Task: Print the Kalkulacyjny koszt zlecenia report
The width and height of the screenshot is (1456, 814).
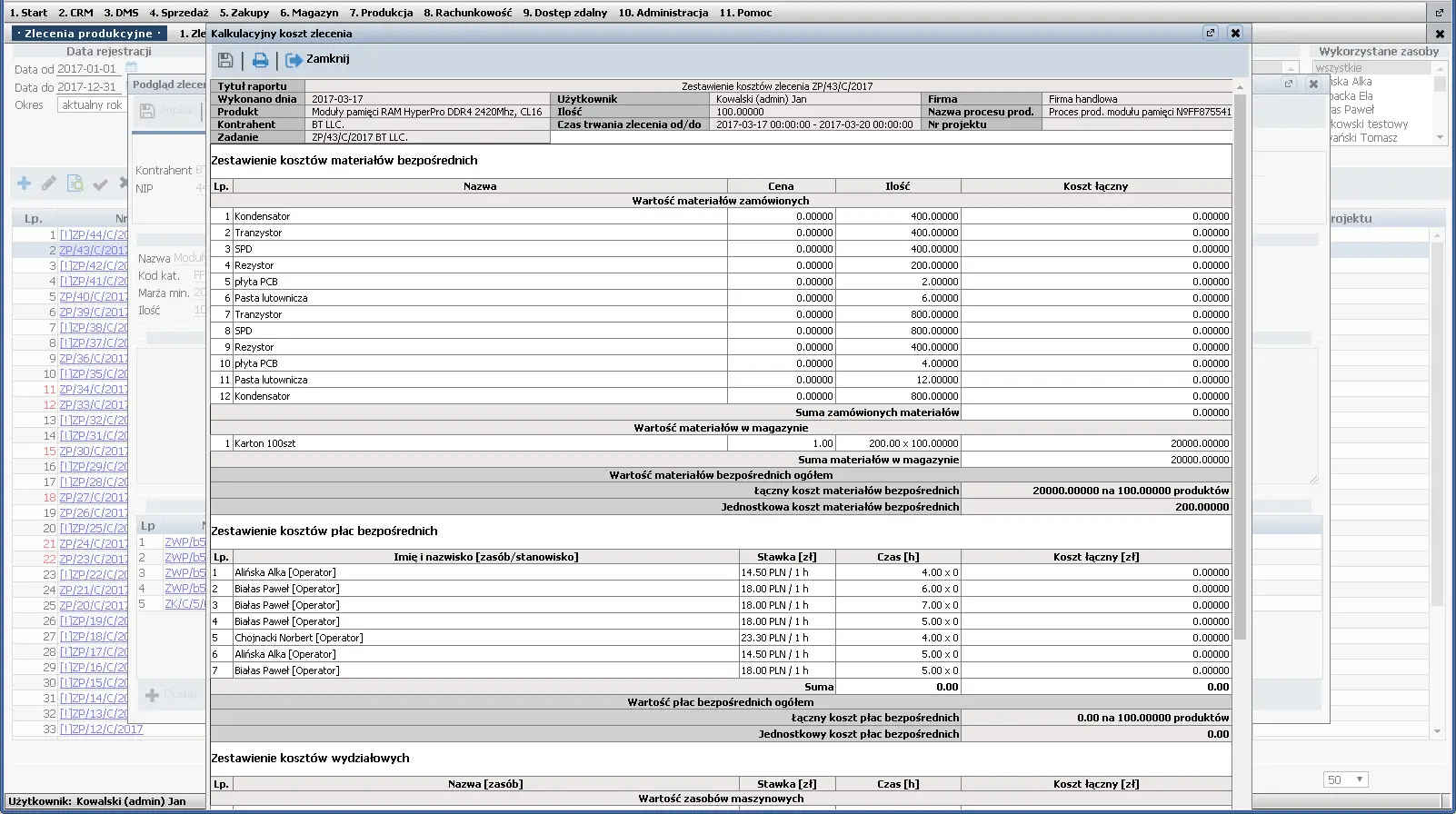Action: pyautogui.click(x=260, y=60)
